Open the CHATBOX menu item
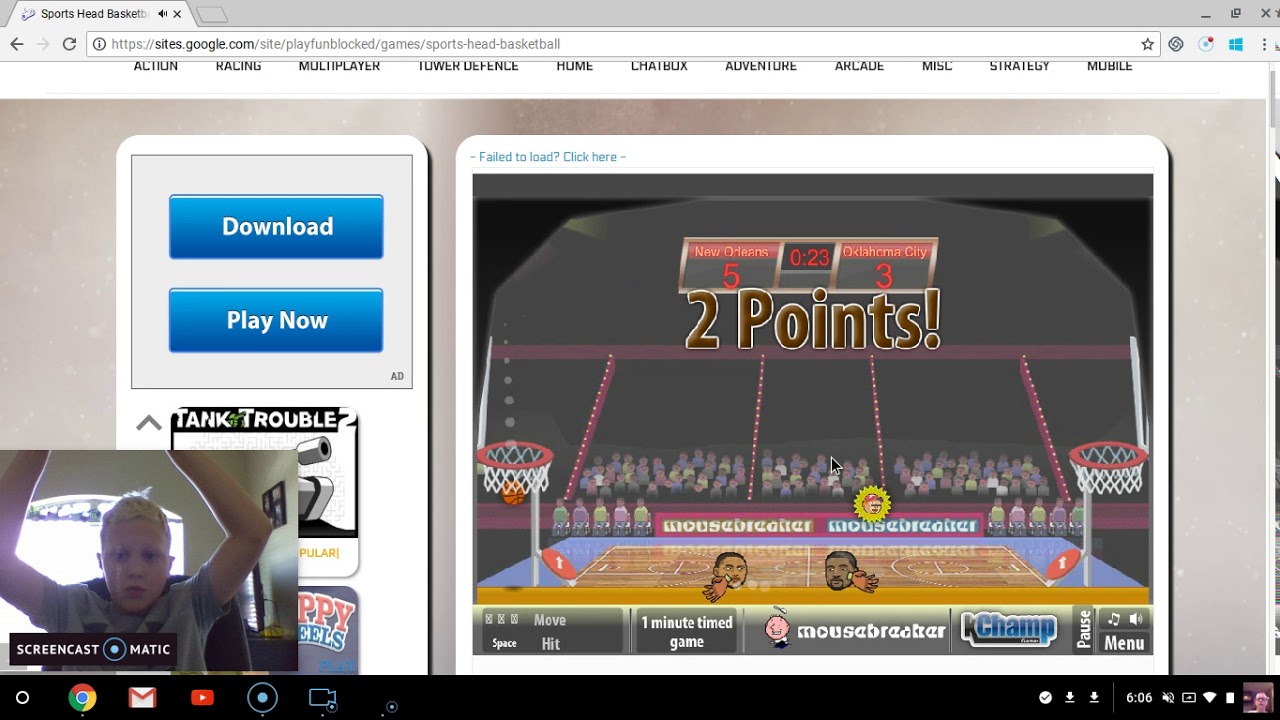This screenshot has width=1280, height=720. coord(659,66)
